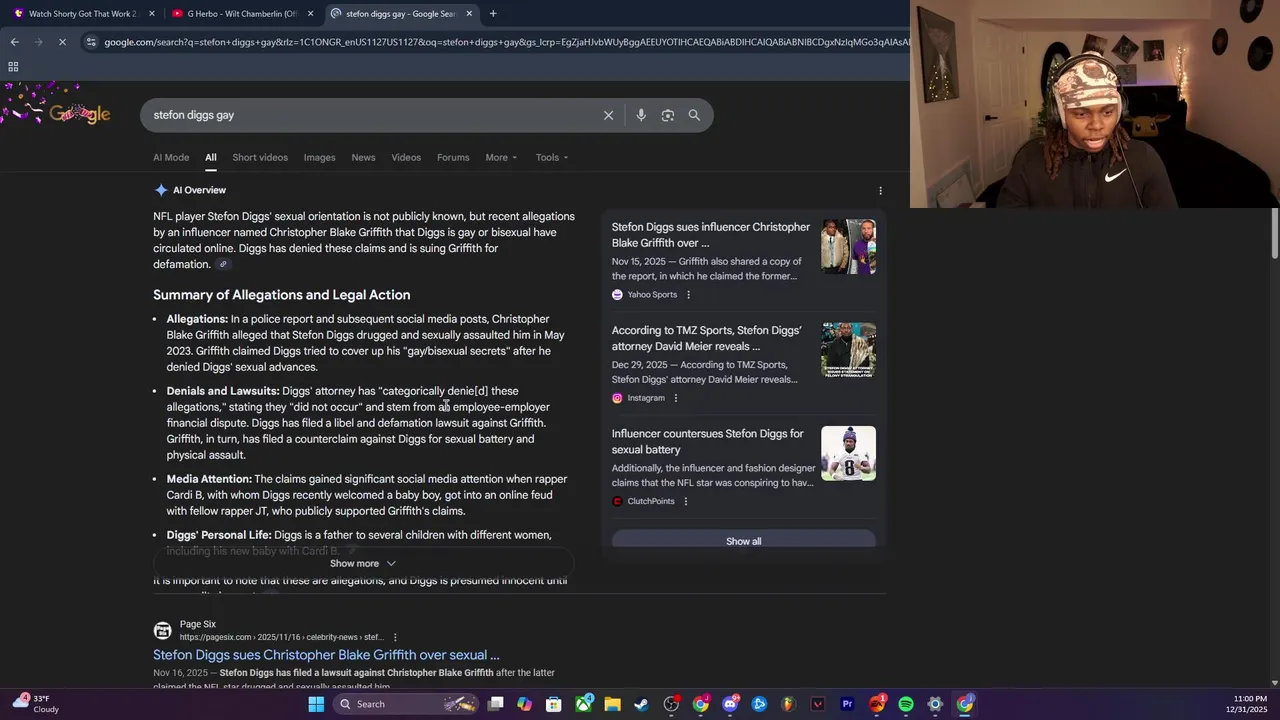Click the browser address bar URL
The image size is (1280, 720).
pos(505,42)
